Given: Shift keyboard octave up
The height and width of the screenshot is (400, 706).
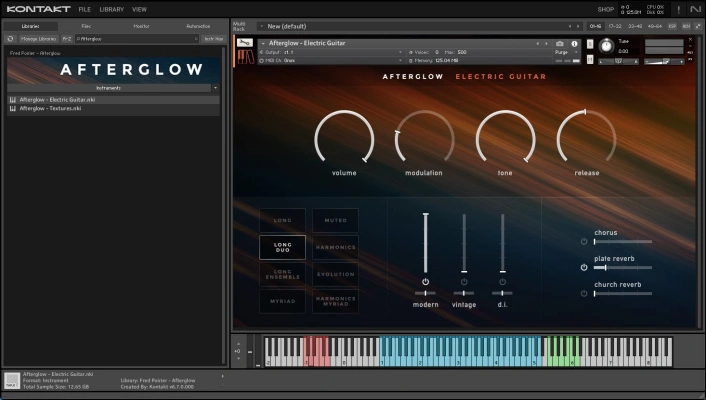Looking at the screenshot, I should [238, 344].
